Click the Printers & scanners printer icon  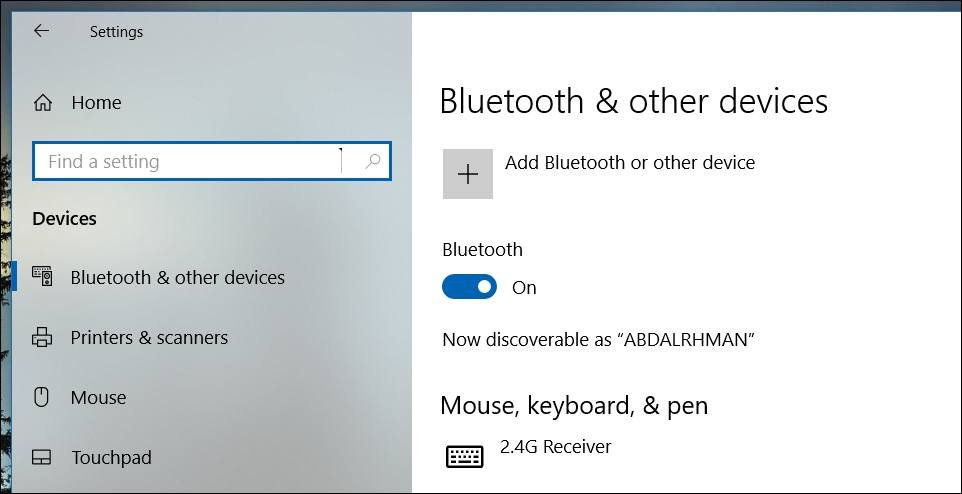pyautogui.click(x=43, y=338)
